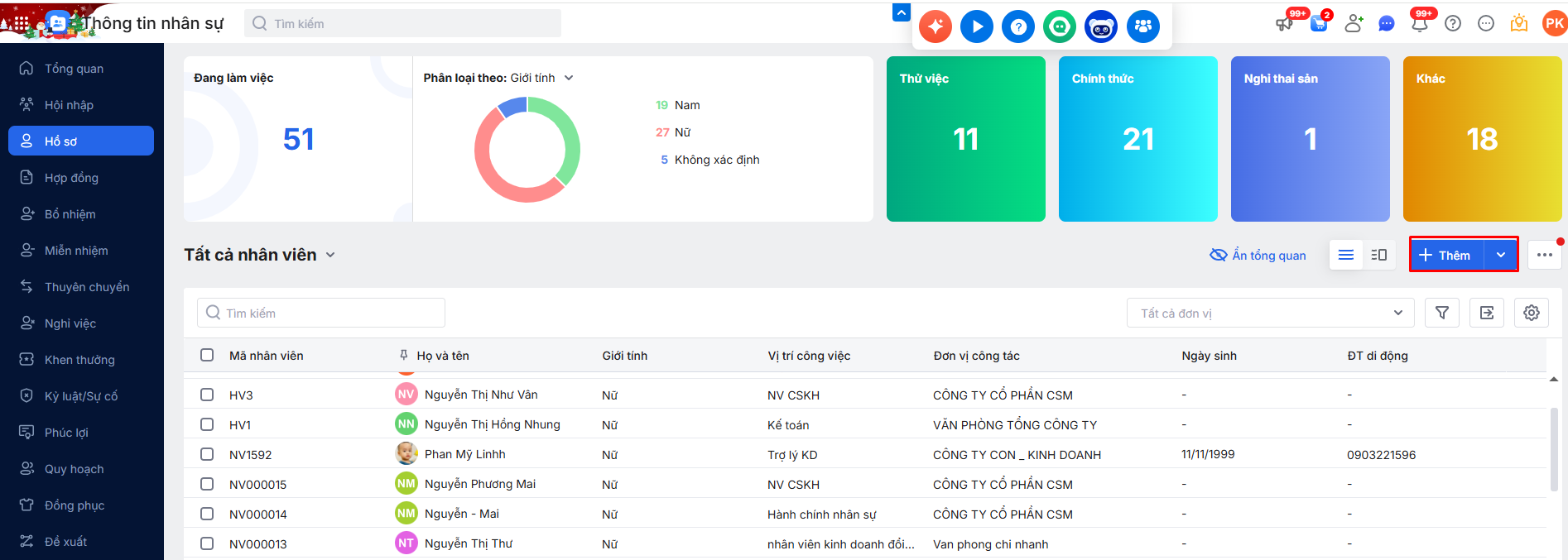Go to Khen thưởng menu item
The height and width of the screenshot is (560, 1568).
pos(79,360)
